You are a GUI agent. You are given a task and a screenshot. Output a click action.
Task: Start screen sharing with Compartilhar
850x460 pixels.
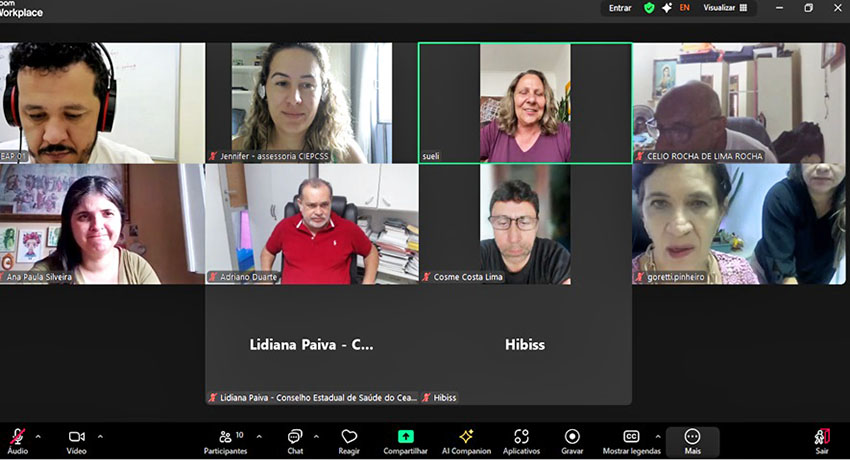click(405, 440)
